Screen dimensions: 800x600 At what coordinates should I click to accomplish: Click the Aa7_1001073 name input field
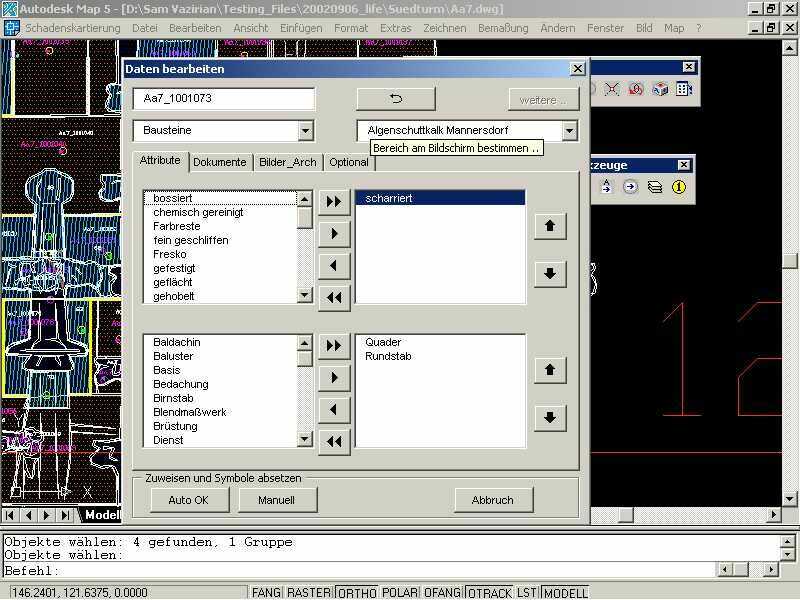[x=223, y=99]
